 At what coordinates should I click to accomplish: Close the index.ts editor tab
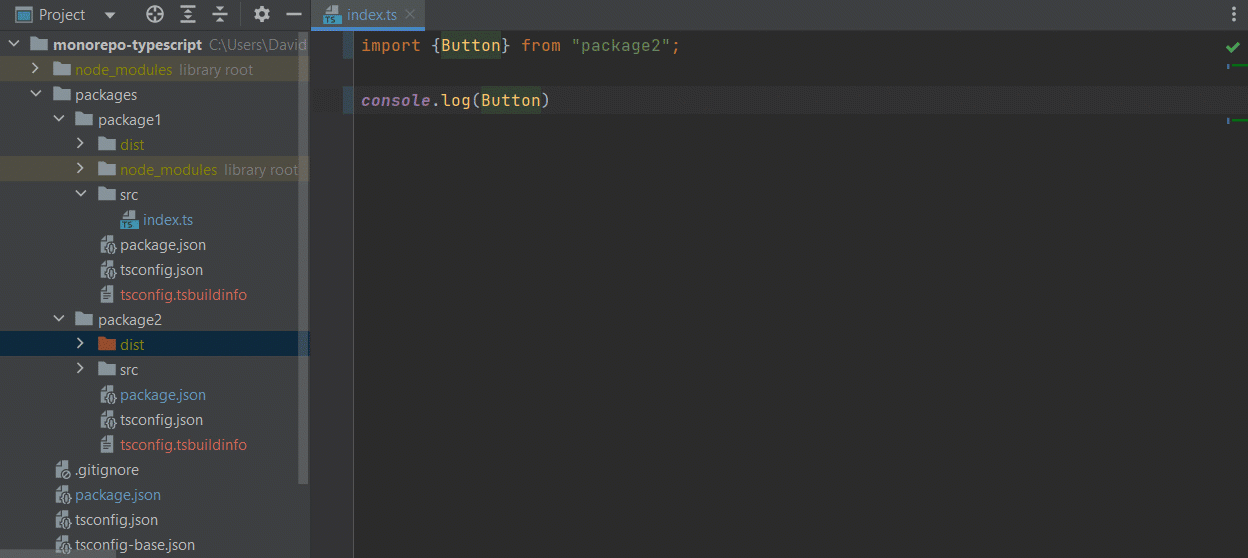pos(410,15)
